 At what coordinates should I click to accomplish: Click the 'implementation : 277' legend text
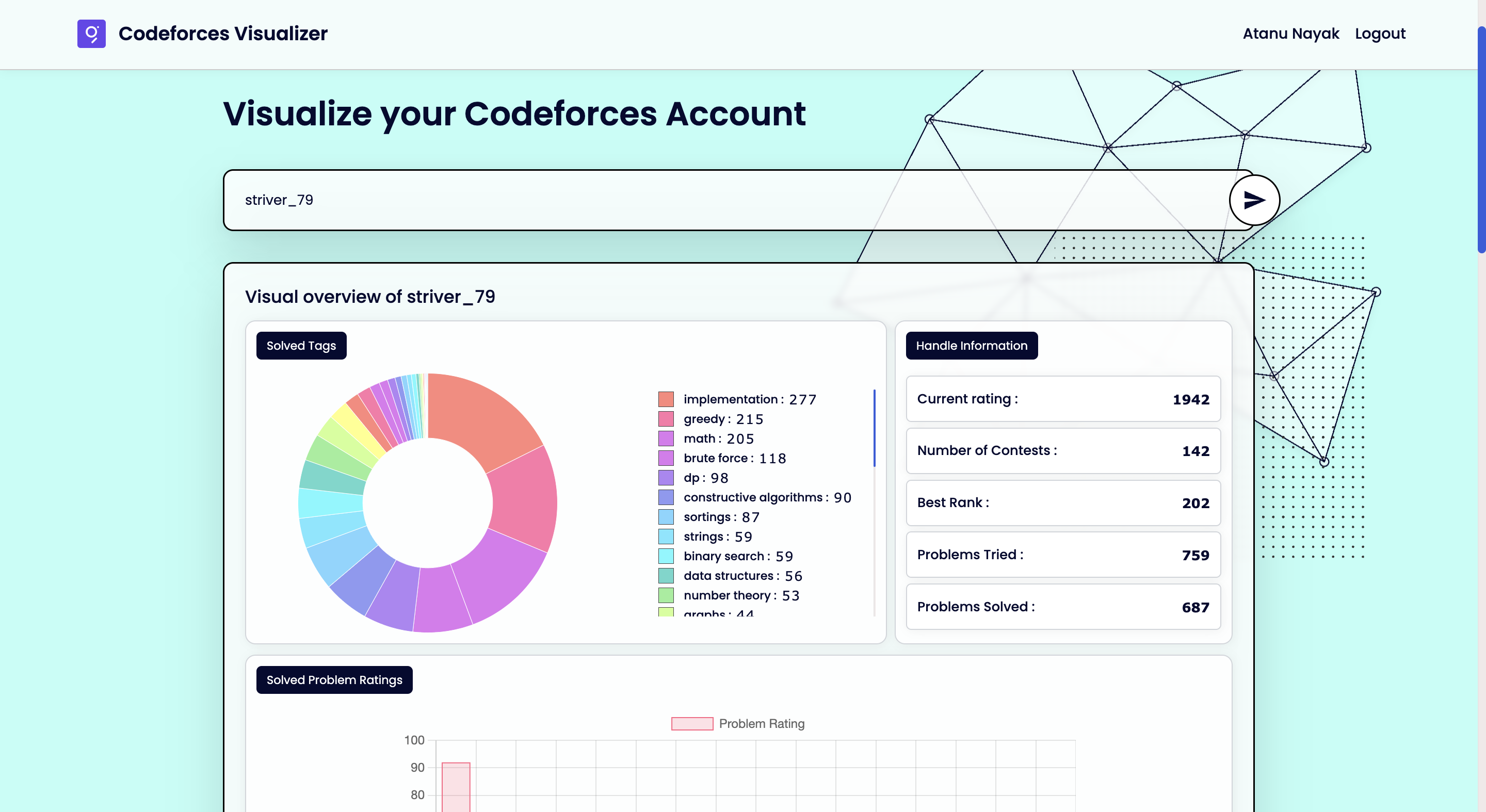(750, 399)
